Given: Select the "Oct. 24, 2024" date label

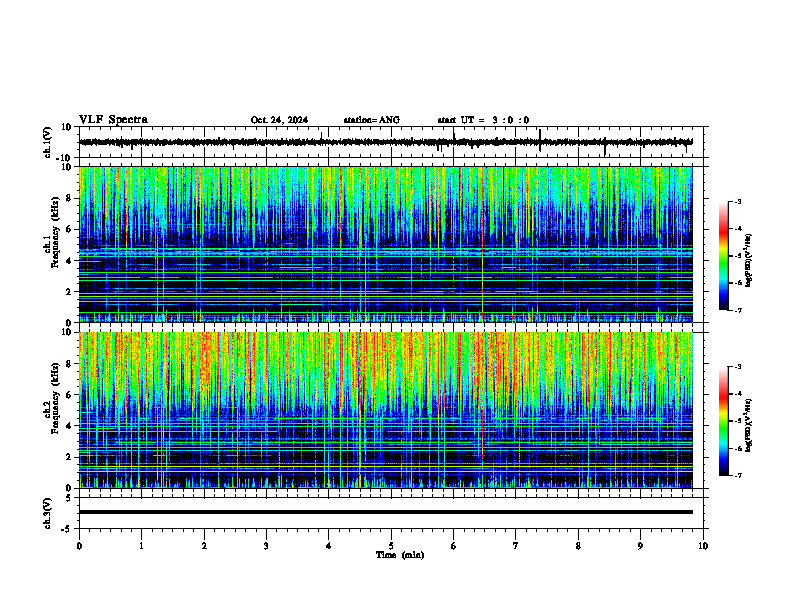Looking at the screenshot, I should (x=279, y=120).
